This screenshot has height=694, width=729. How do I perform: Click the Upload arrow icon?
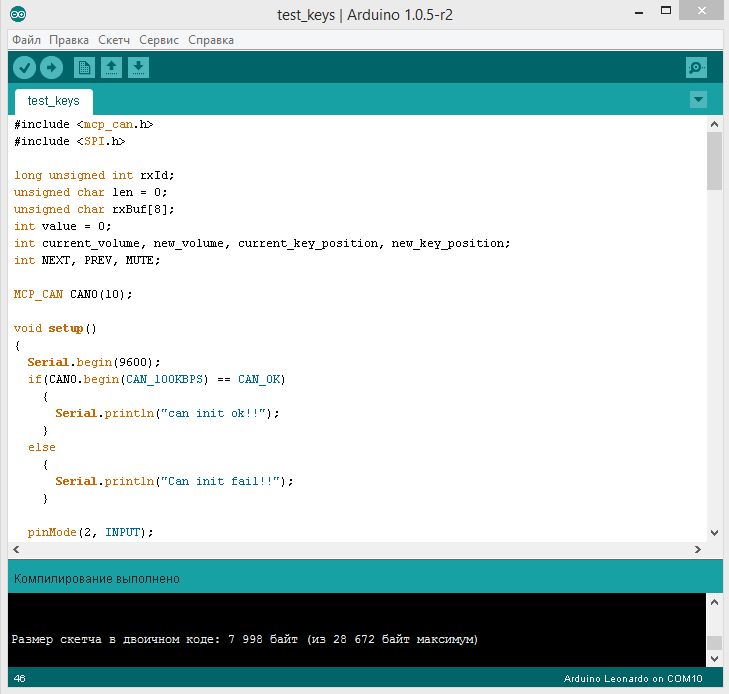[51, 67]
